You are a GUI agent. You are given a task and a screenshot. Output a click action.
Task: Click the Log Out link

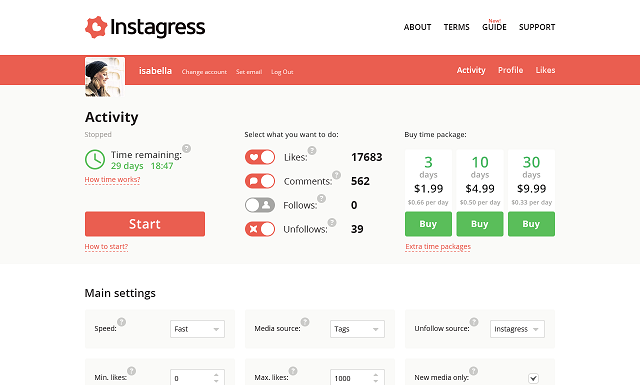282,72
